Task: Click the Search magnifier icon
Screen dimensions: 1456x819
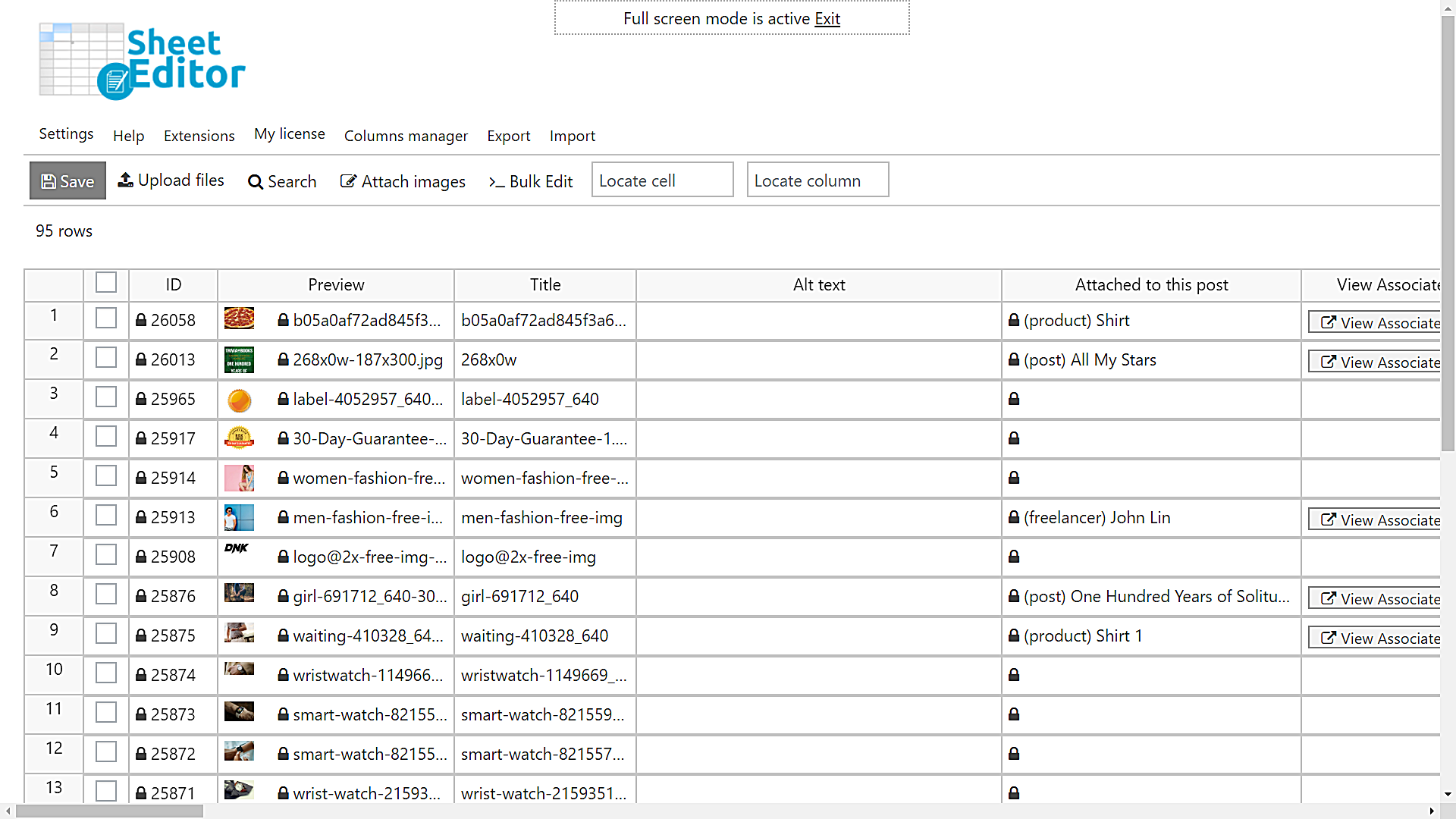Action: coord(256,182)
